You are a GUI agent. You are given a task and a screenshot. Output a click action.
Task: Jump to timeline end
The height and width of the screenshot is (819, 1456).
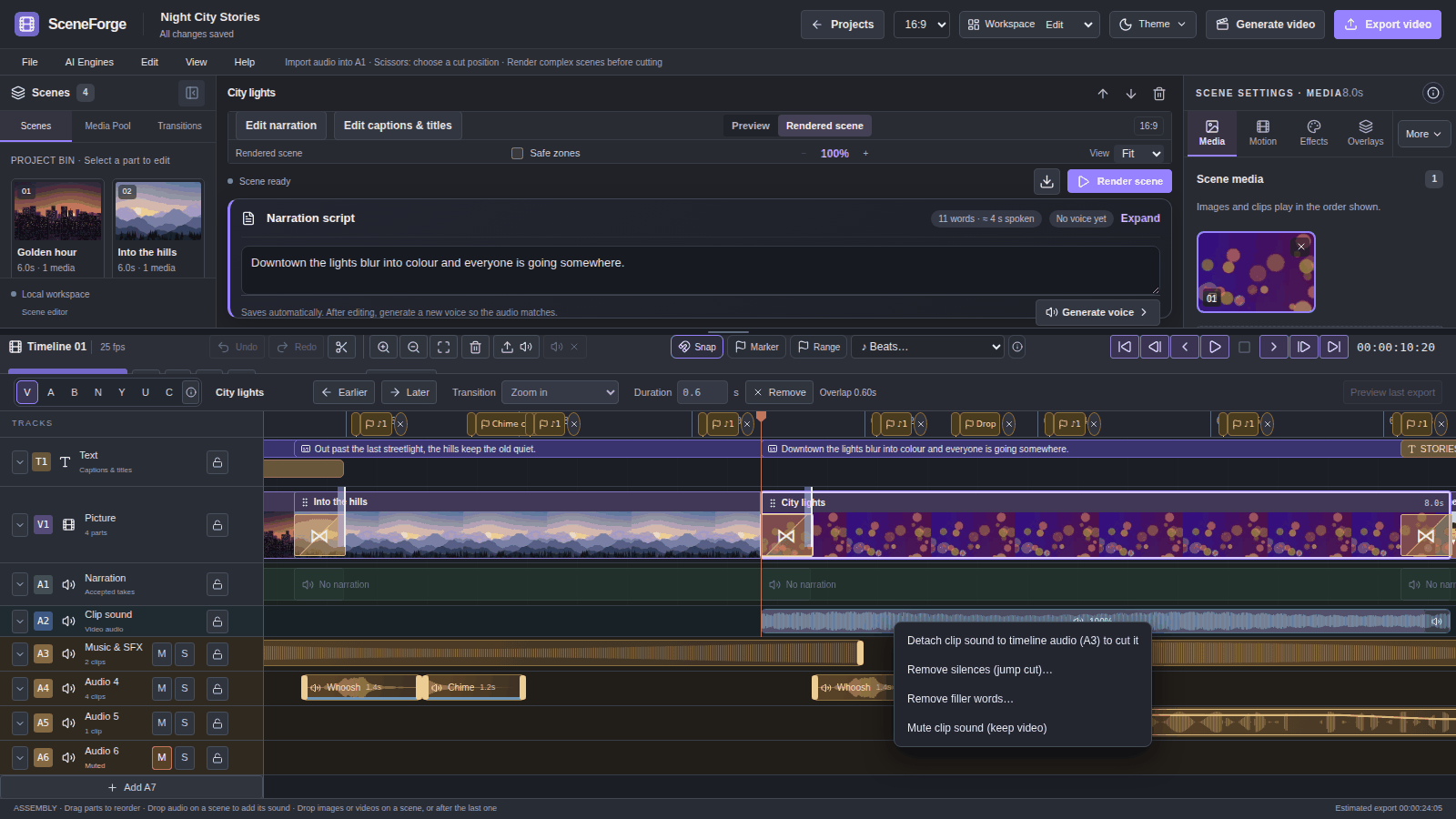(x=1334, y=347)
